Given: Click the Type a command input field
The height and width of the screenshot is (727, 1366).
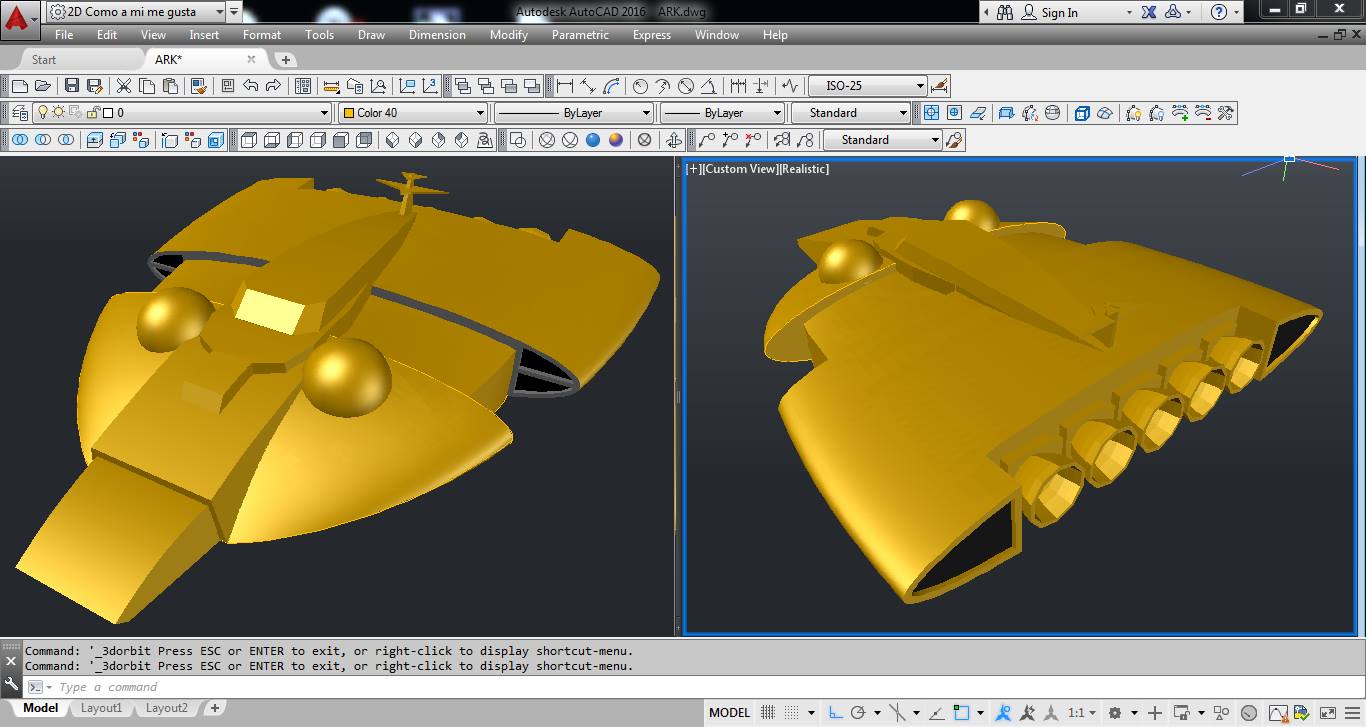Looking at the screenshot, I should coord(300,687).
